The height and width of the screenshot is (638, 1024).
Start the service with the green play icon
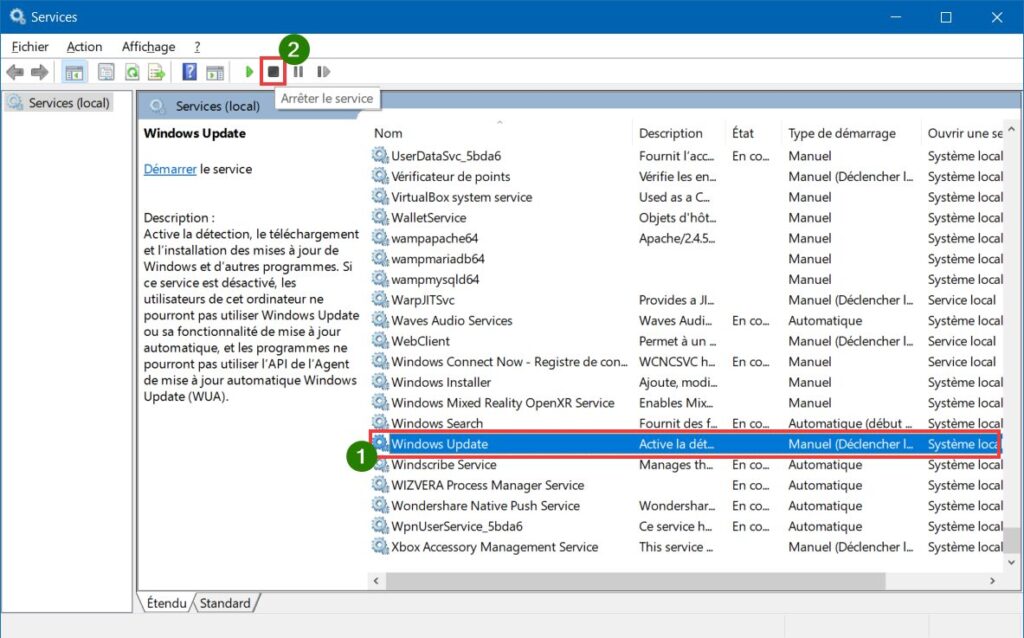248,71
